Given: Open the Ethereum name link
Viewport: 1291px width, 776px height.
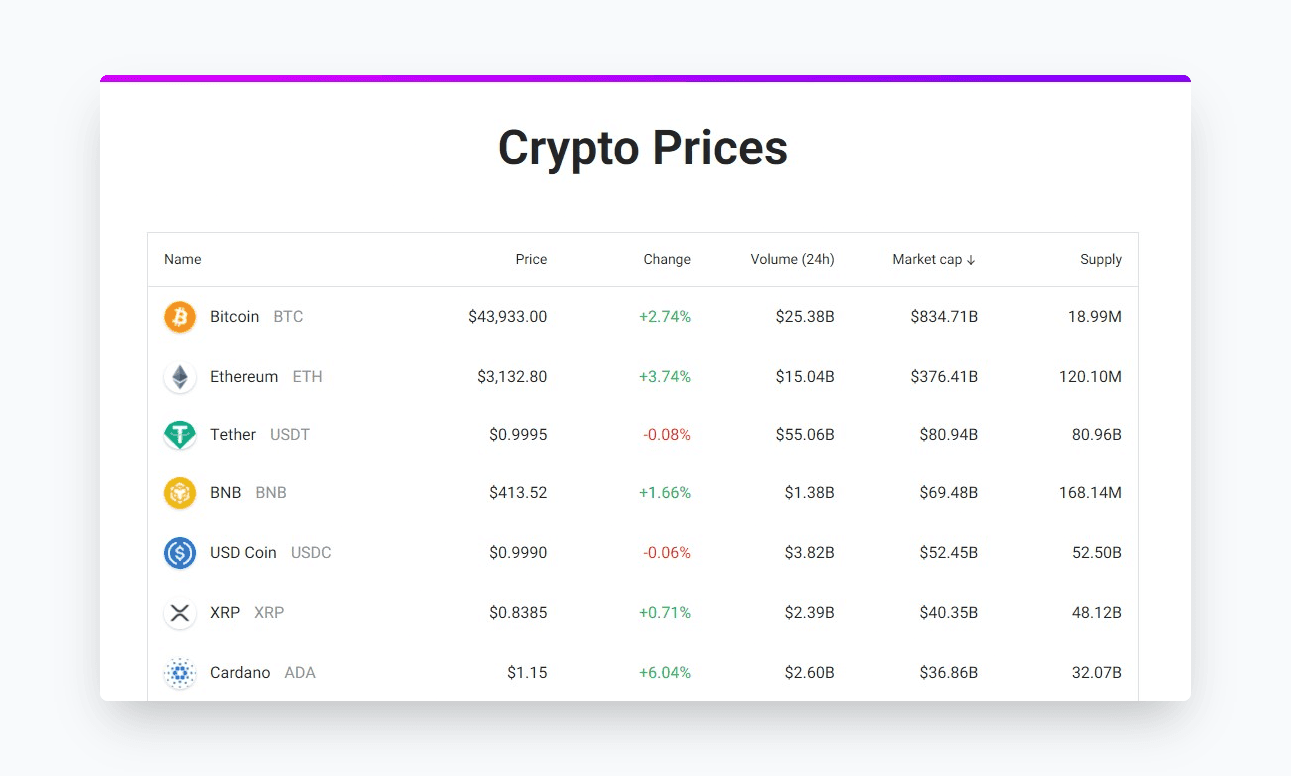Looking at the screenshot, I should [x=244, y=377].
